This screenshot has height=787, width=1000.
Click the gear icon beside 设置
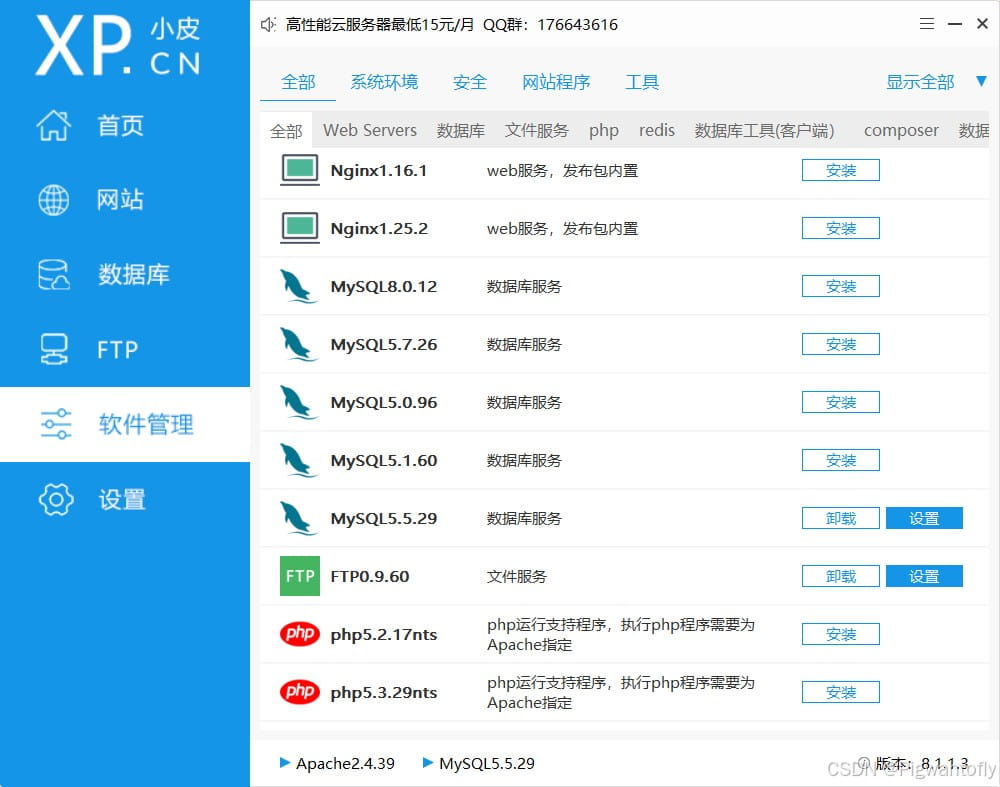pyautogui.click(x=56, y=499)
